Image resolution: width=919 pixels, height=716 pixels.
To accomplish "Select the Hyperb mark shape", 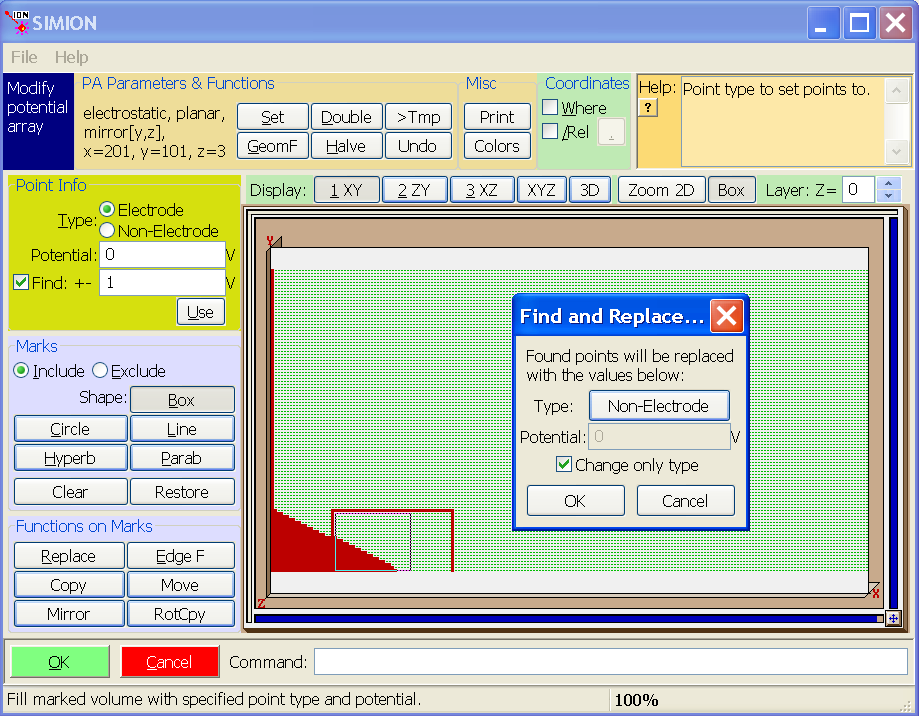I will [x=70, y=457].
